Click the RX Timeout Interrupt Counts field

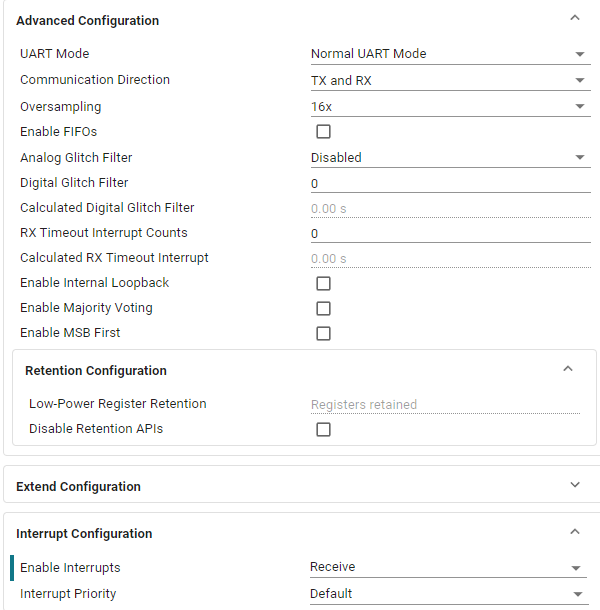[449, 234]
